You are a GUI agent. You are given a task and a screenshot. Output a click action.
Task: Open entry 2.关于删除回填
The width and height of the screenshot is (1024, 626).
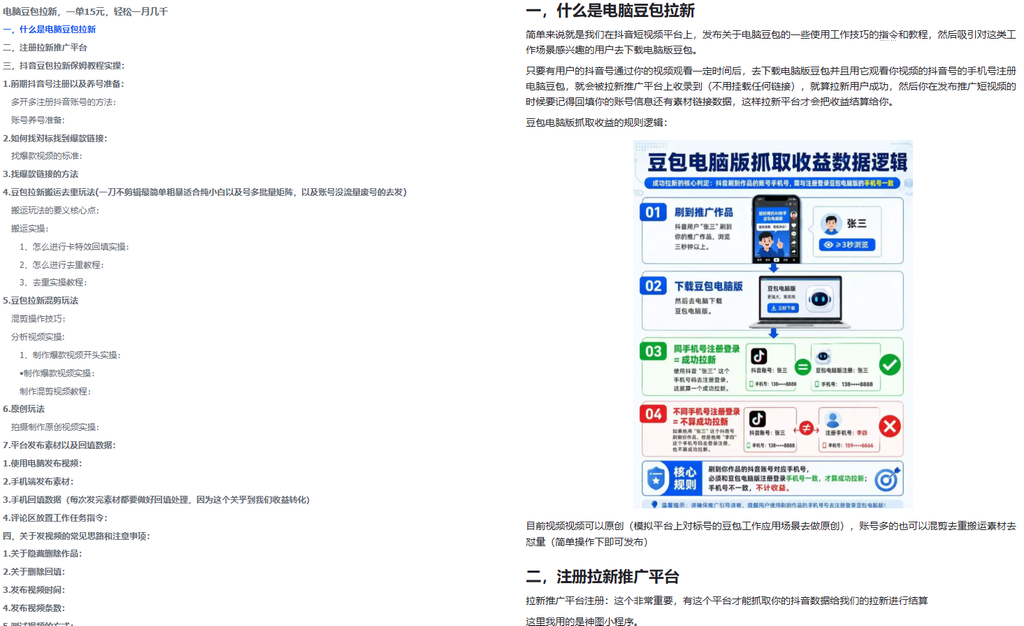coord(34,572)
